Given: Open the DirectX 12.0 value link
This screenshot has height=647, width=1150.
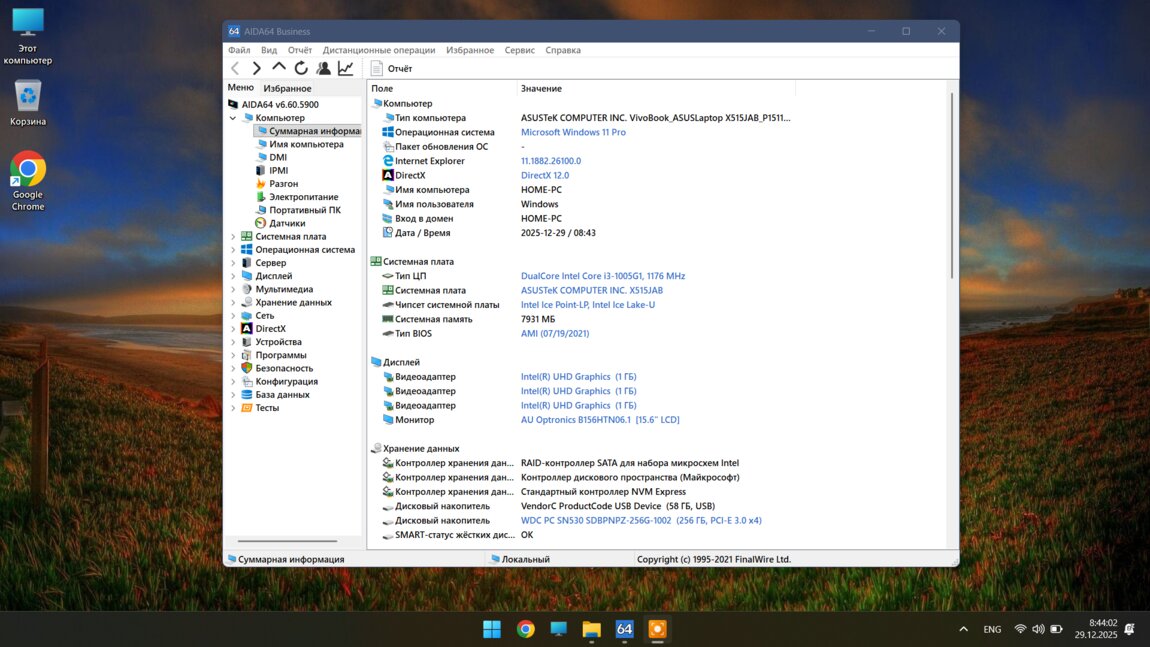Looking at the screenshot, I should click(545, 175).
